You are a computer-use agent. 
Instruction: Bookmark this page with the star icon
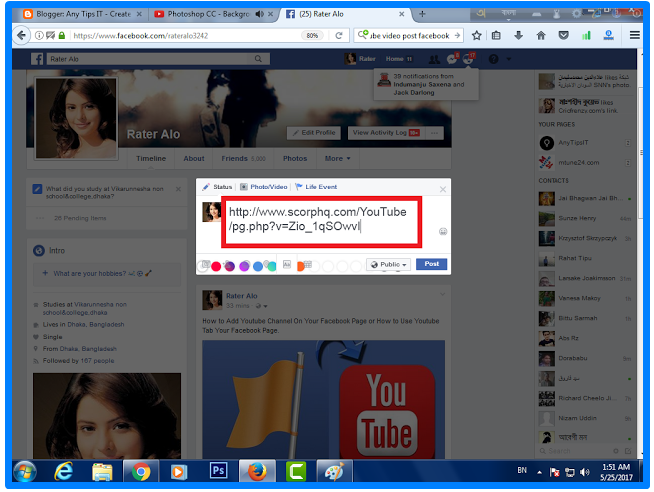pos(476,35)
